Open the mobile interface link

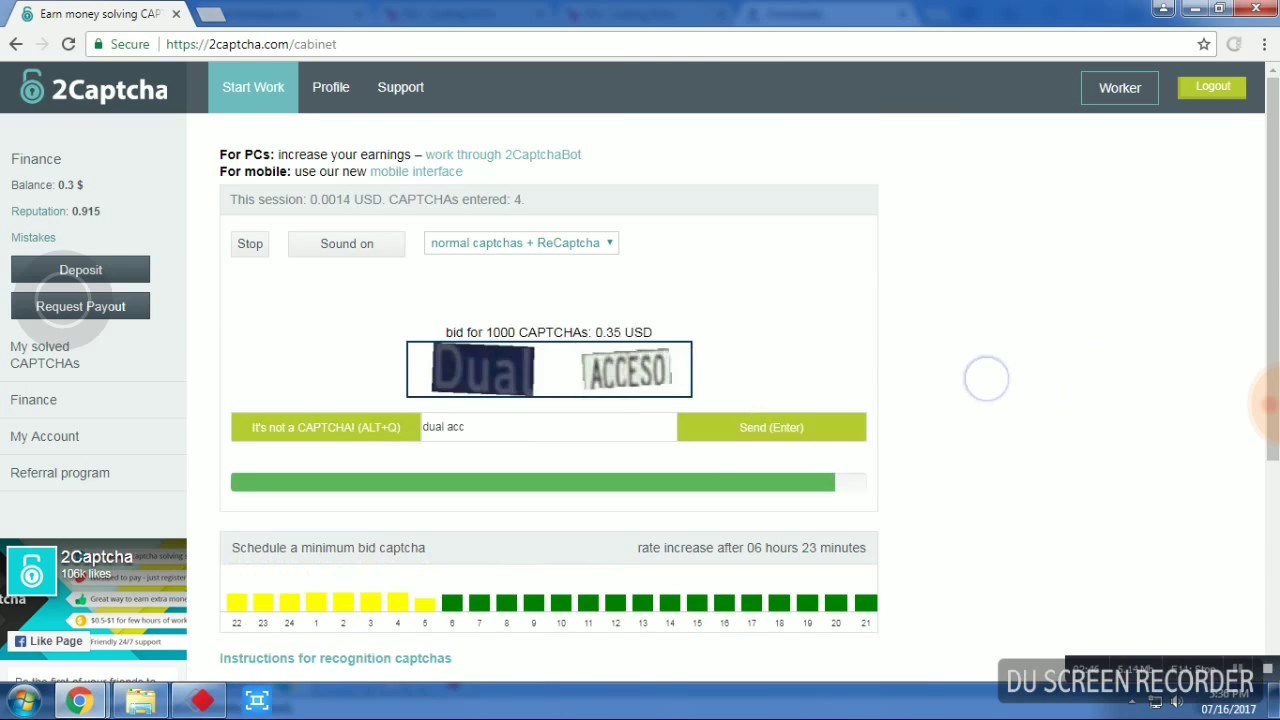(x=416, y=172)
